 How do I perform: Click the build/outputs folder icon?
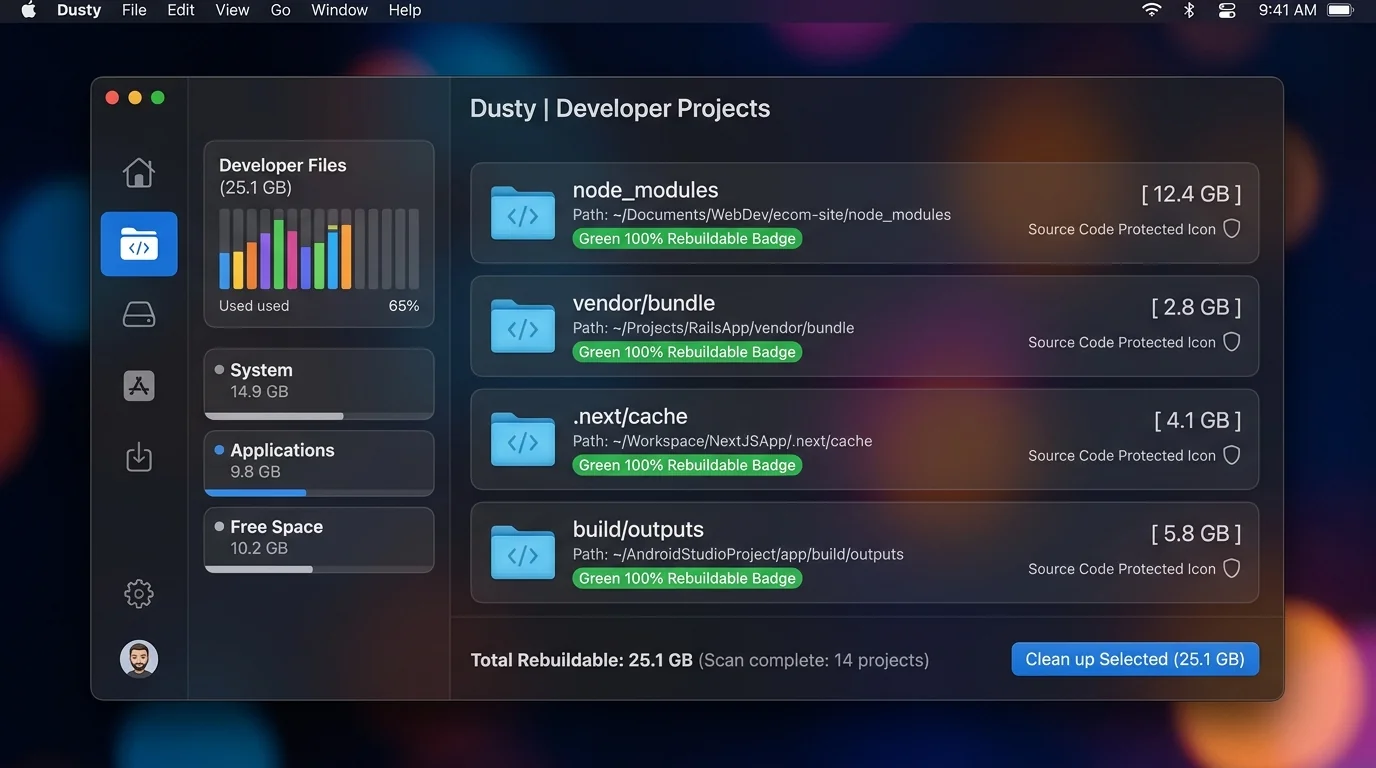coord(523,552)
